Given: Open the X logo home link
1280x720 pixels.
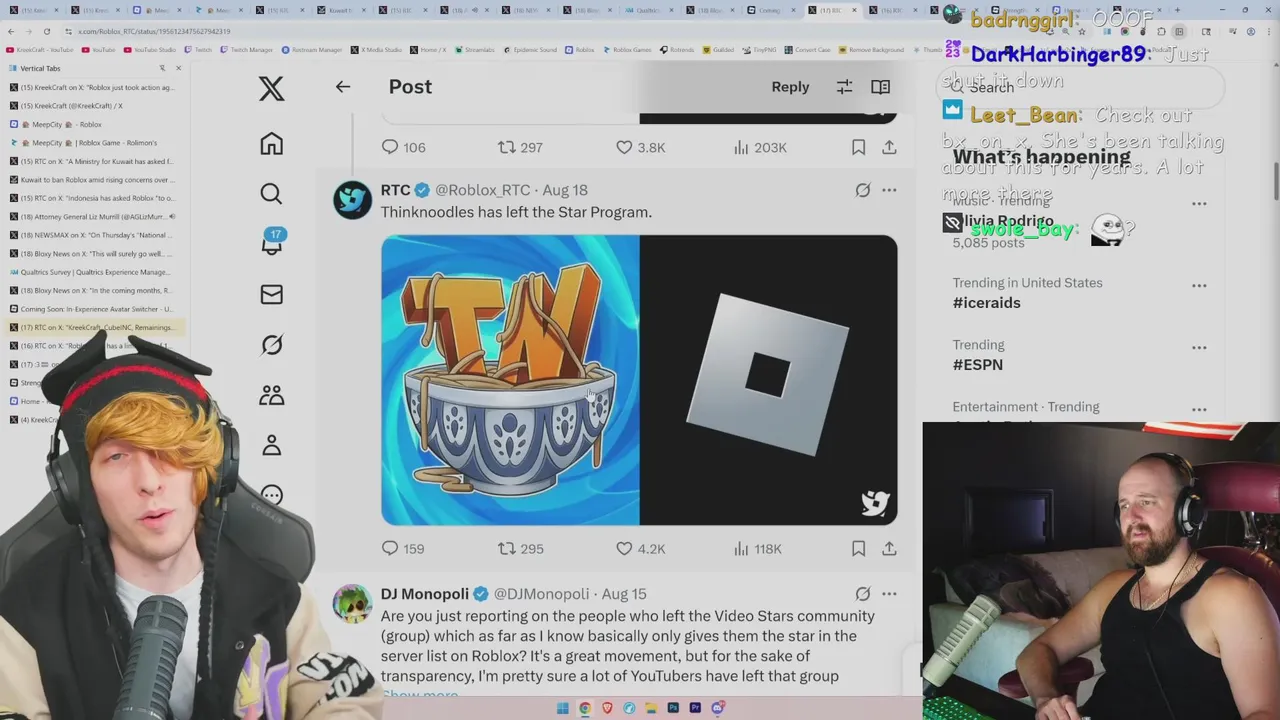Looking at the screenshot, I should (x=271, y=88).
